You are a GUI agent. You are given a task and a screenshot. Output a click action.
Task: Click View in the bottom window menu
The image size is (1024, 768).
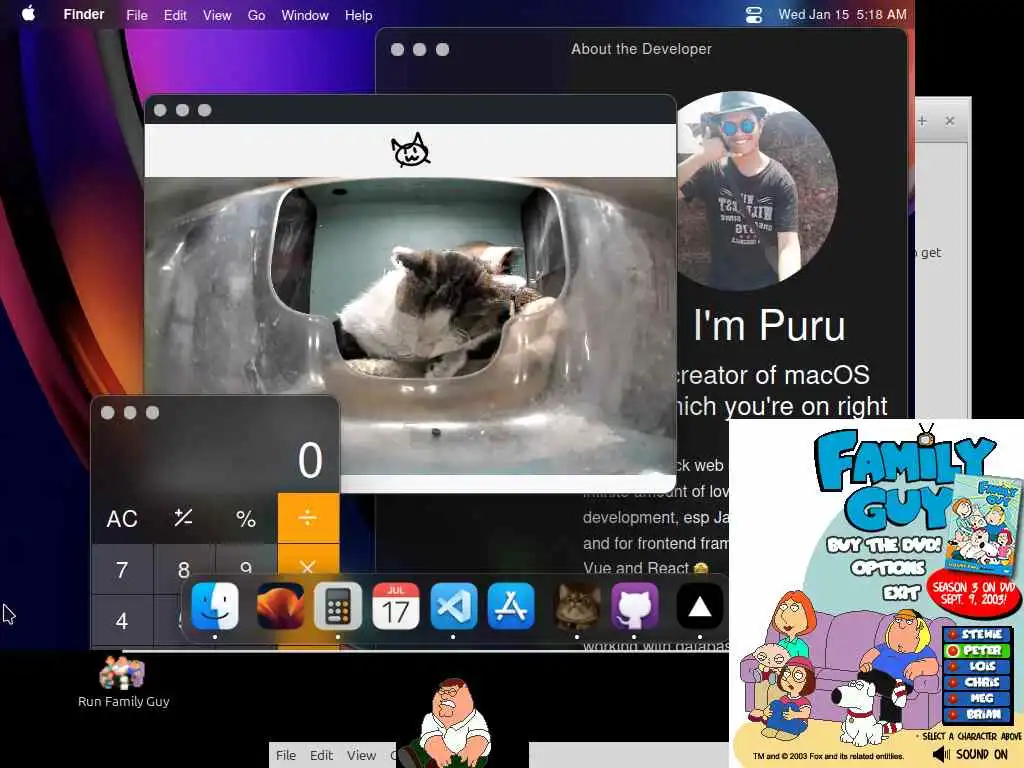pos(361,755)
